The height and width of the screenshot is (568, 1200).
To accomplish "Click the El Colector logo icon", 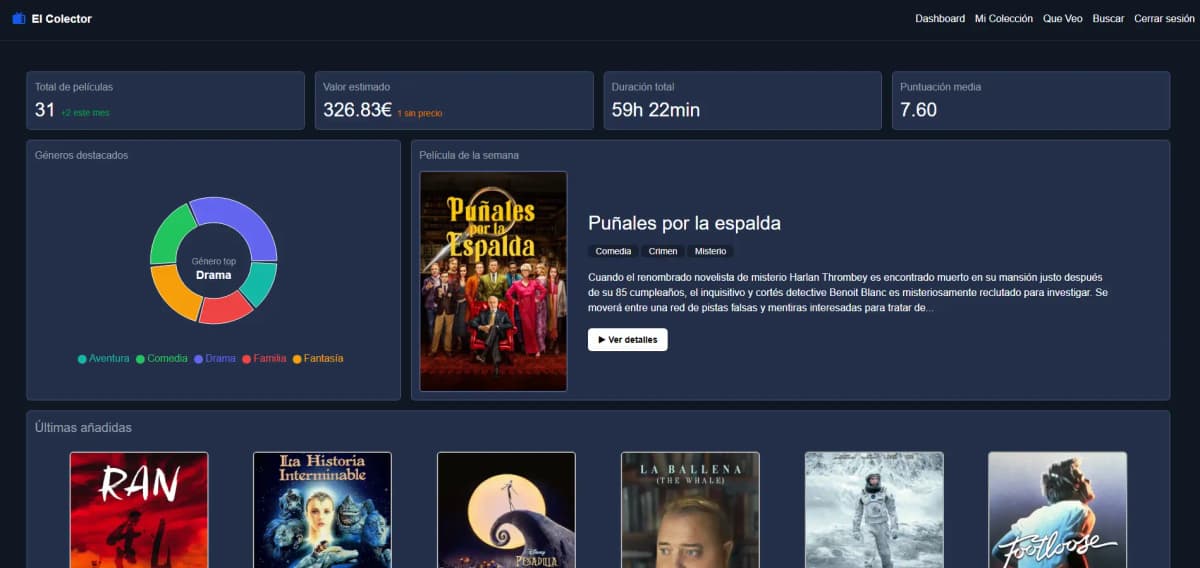I will coord(19,19).
